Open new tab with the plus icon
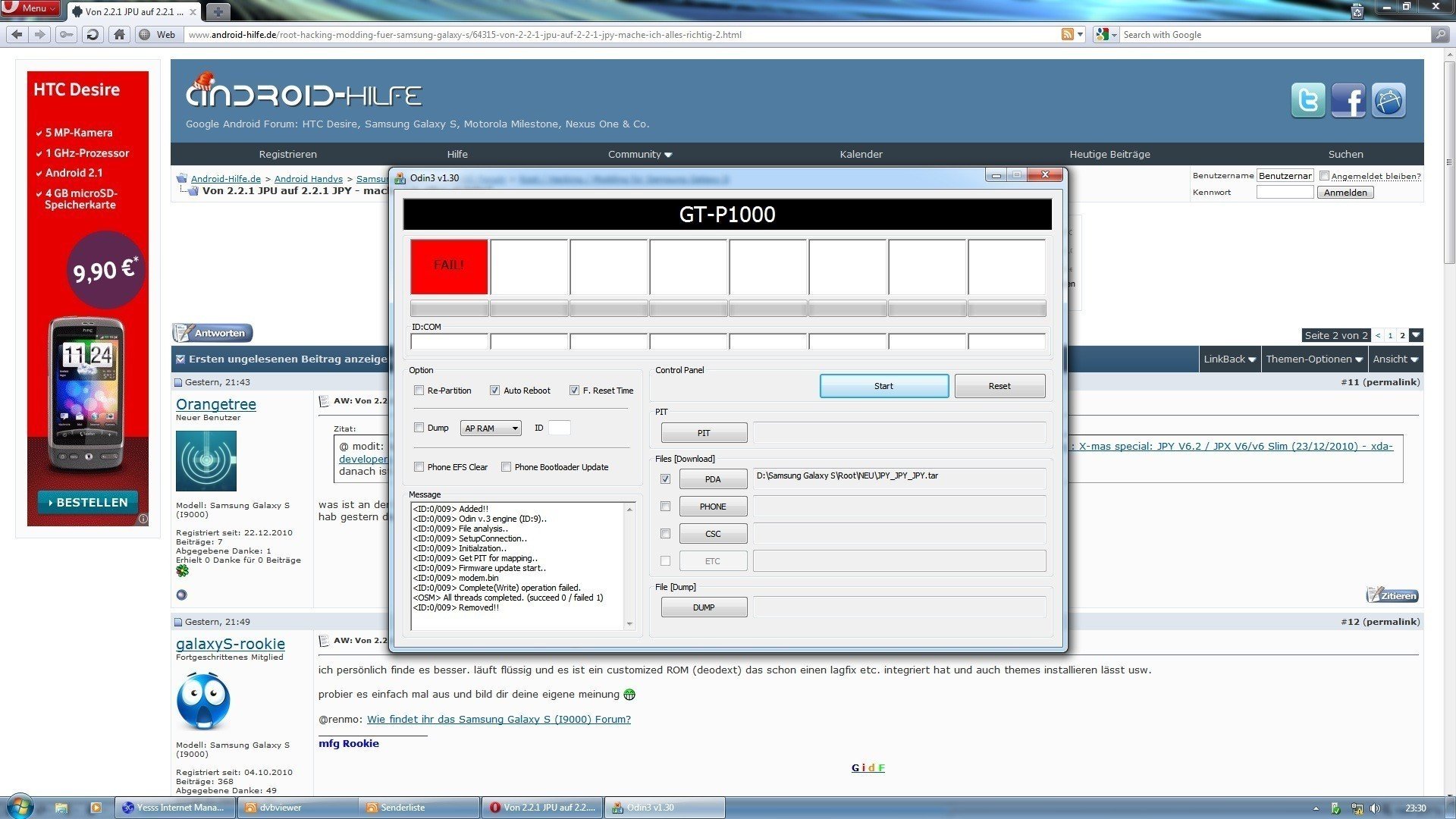Image resolution: width=1456 pixels, height=819 pixels. (218, 11)
